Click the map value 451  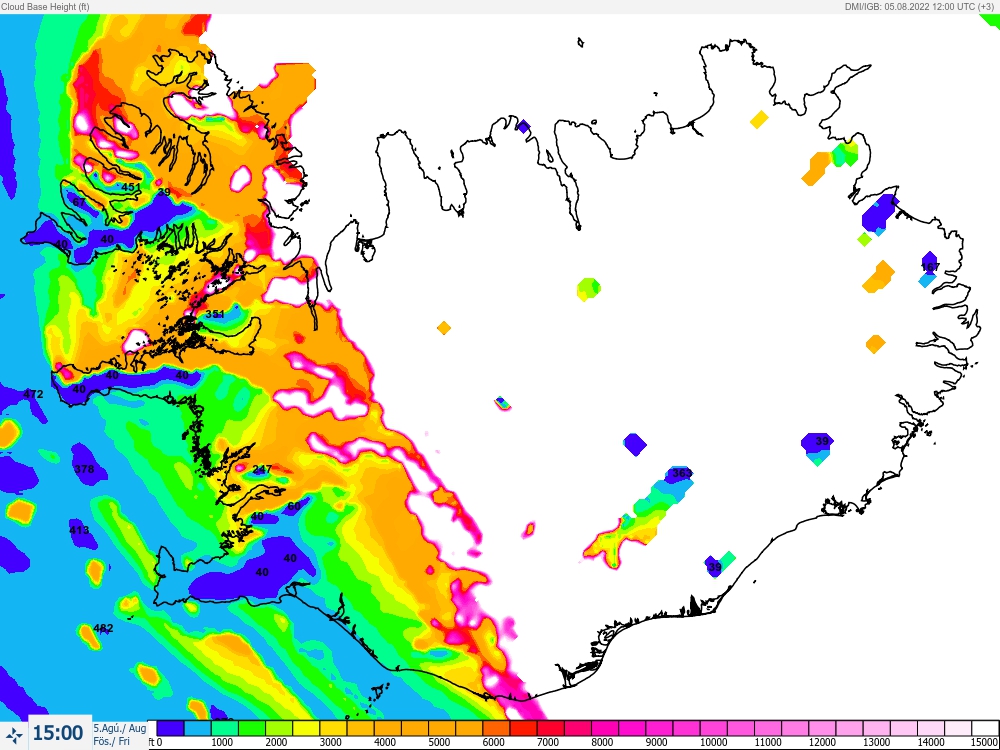[131, 187]
